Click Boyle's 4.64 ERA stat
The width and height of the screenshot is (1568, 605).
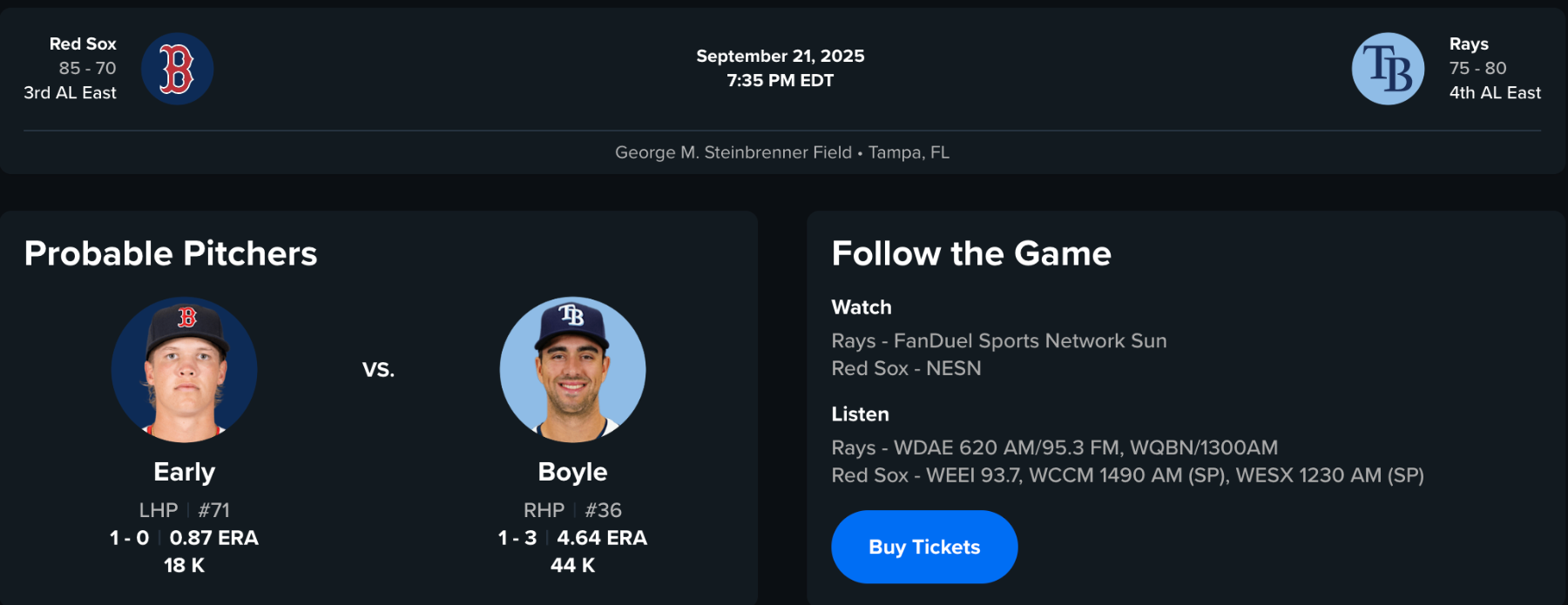(602, 538)
